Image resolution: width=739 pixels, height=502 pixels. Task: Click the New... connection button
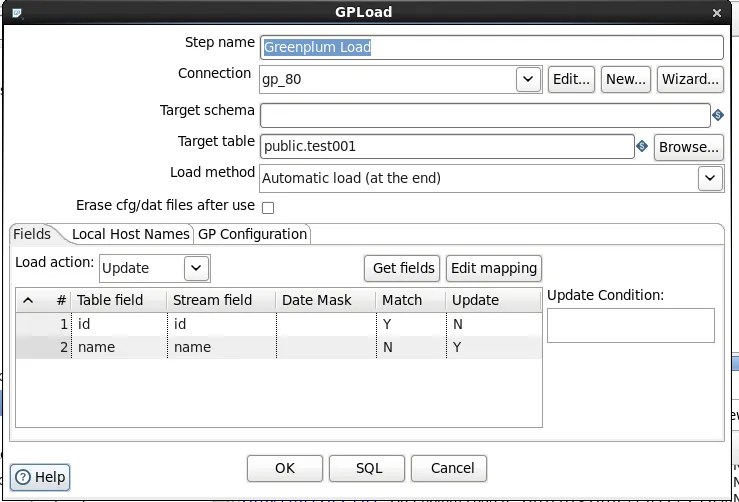pos(625,79)
